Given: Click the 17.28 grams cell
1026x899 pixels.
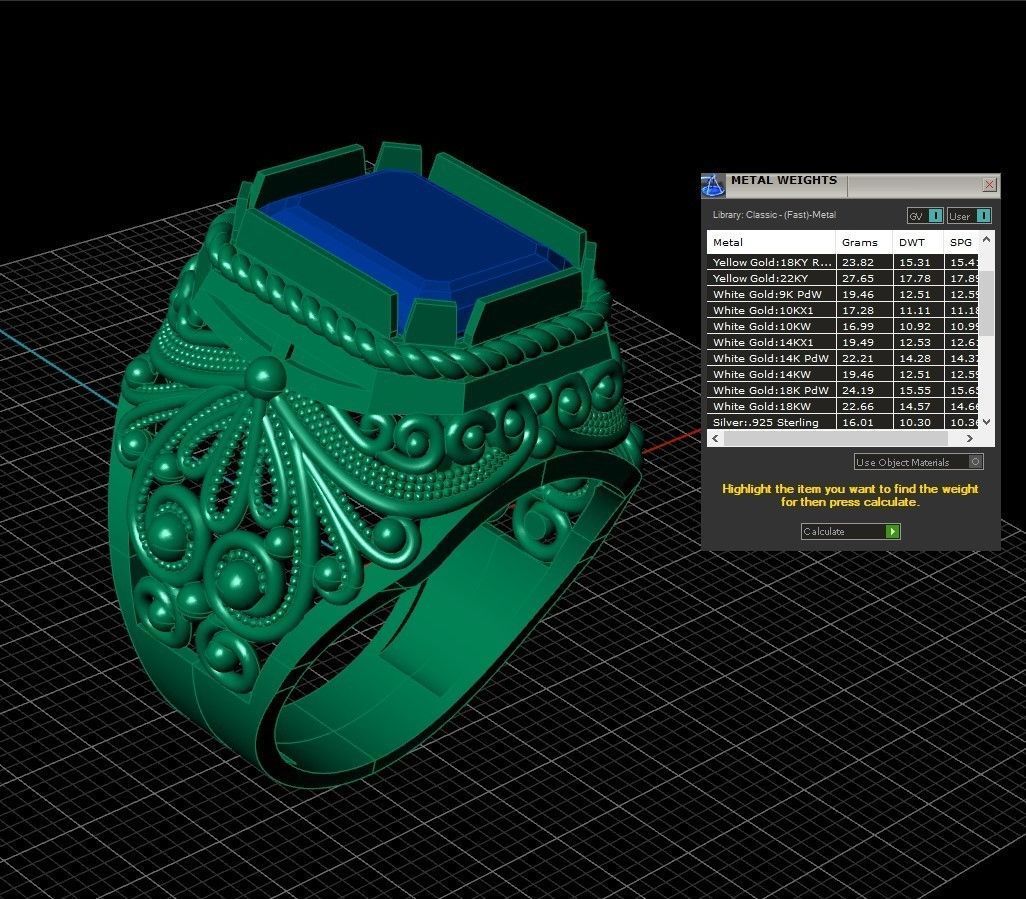Looking at the screenshot, I should [864, 310].
